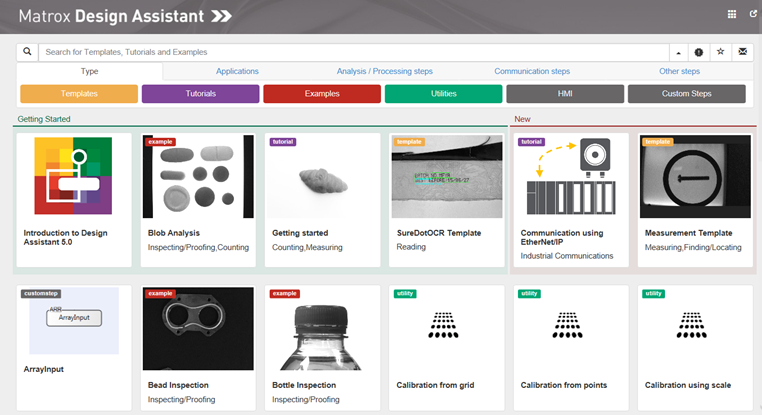
Task: Click the tutorial badge on Getting started
Action: [x=283, y=142]
